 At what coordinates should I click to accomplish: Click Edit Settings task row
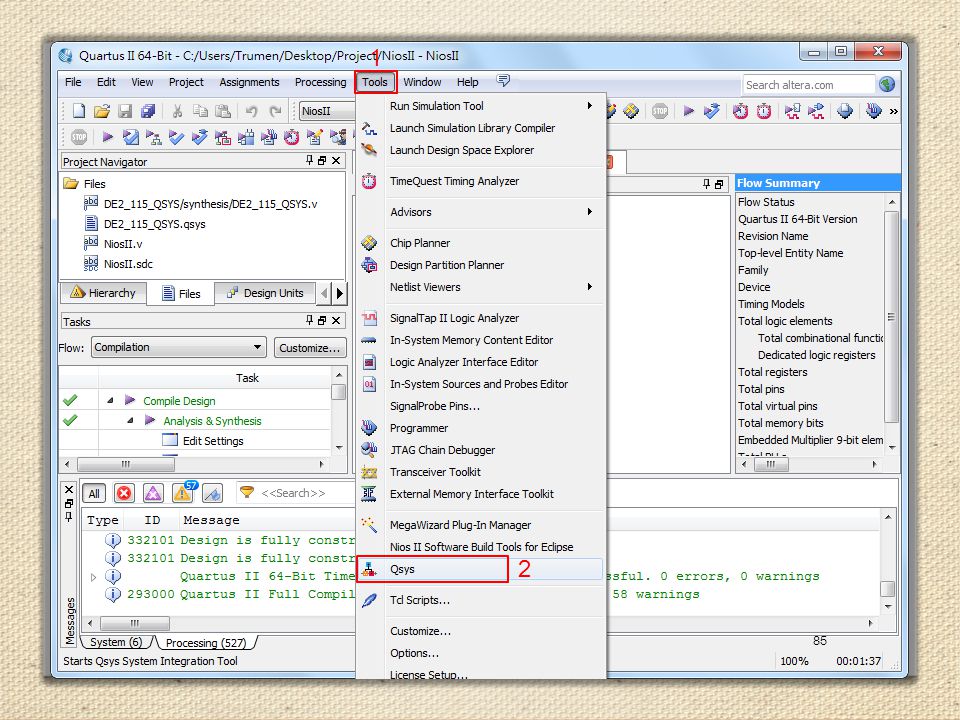[x=212, y=441]
